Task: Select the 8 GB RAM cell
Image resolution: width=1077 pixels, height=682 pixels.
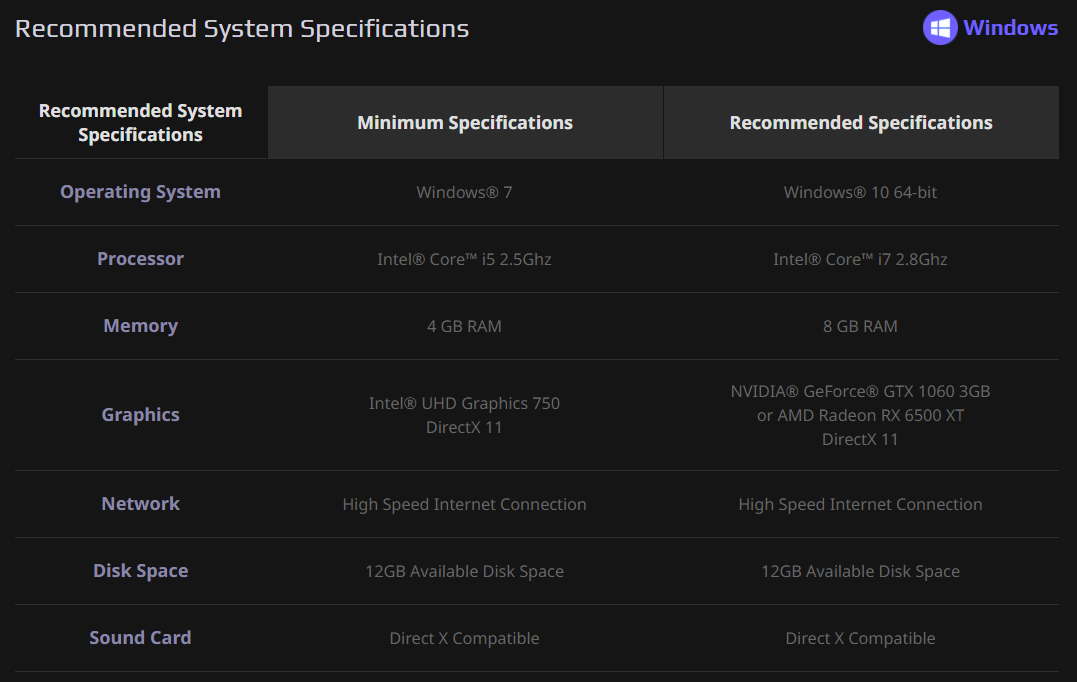Action: tap(860, 326)
